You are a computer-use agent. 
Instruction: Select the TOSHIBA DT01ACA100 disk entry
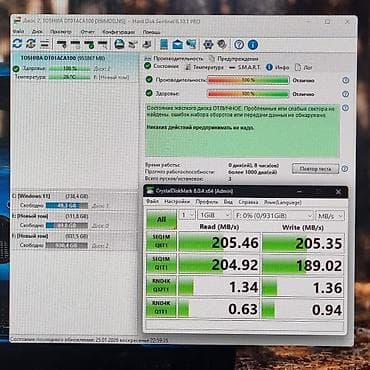74,68
